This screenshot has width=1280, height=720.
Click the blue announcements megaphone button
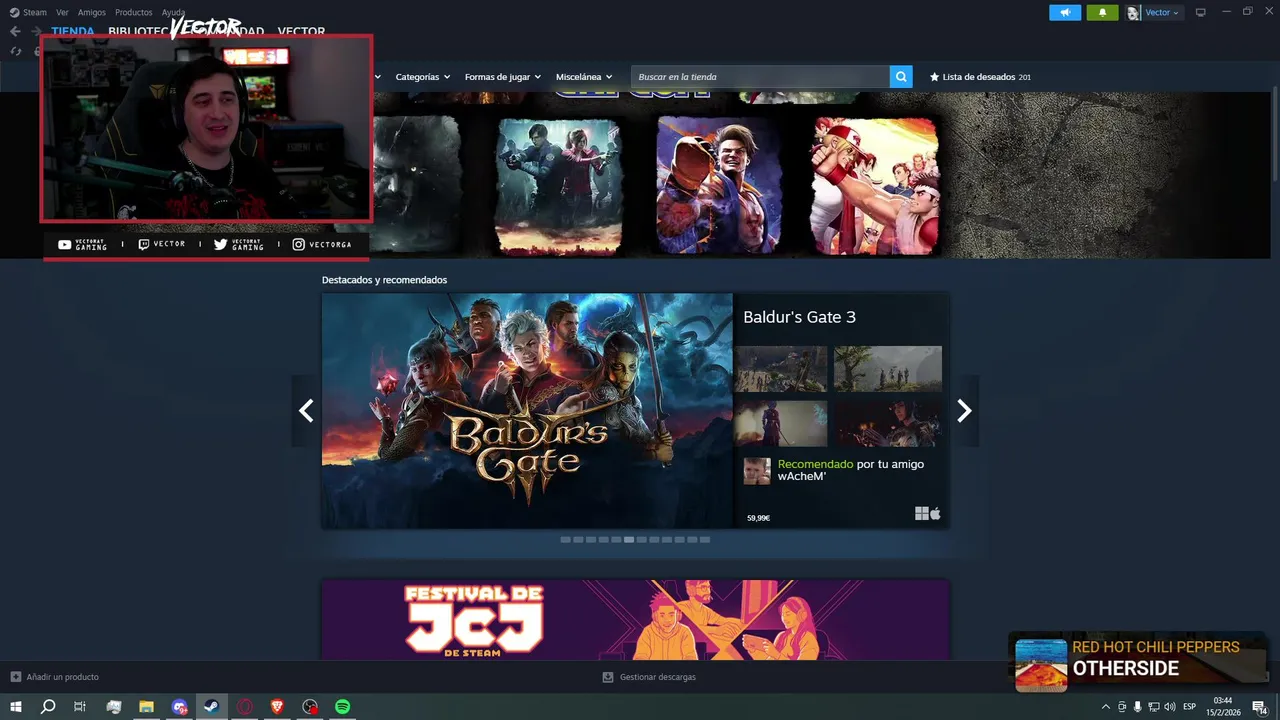tap(1065, 13)
